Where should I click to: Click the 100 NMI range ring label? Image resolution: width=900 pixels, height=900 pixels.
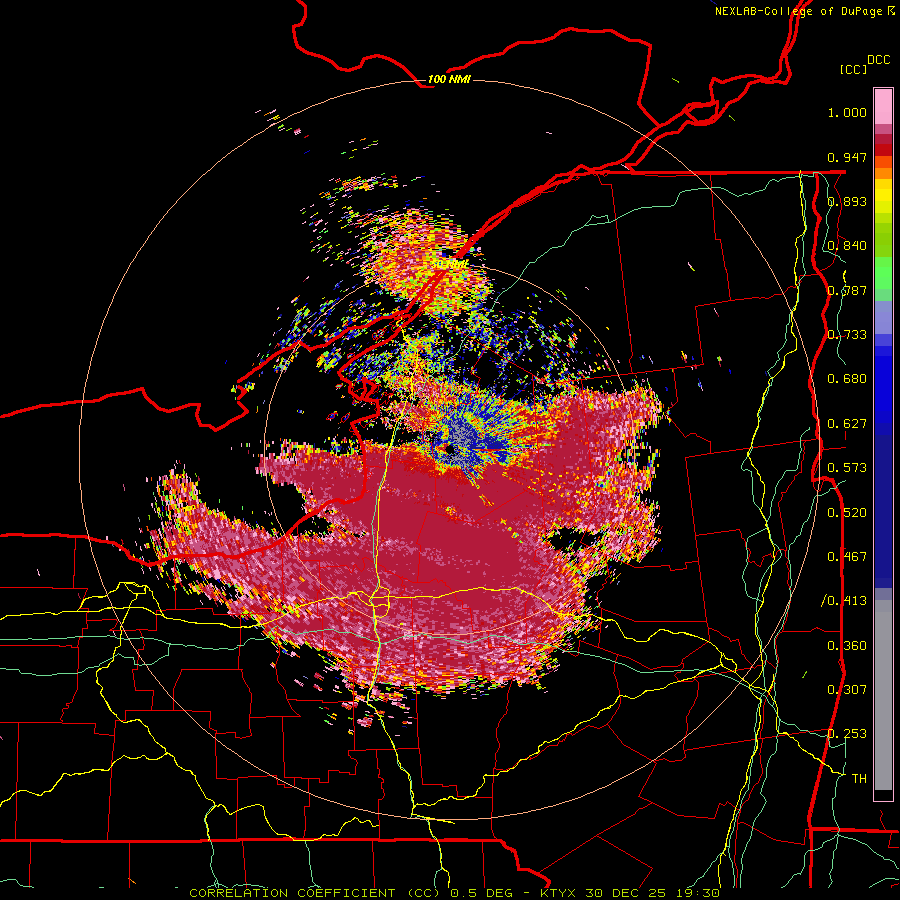pyautogui.click(x=449, y=79)
